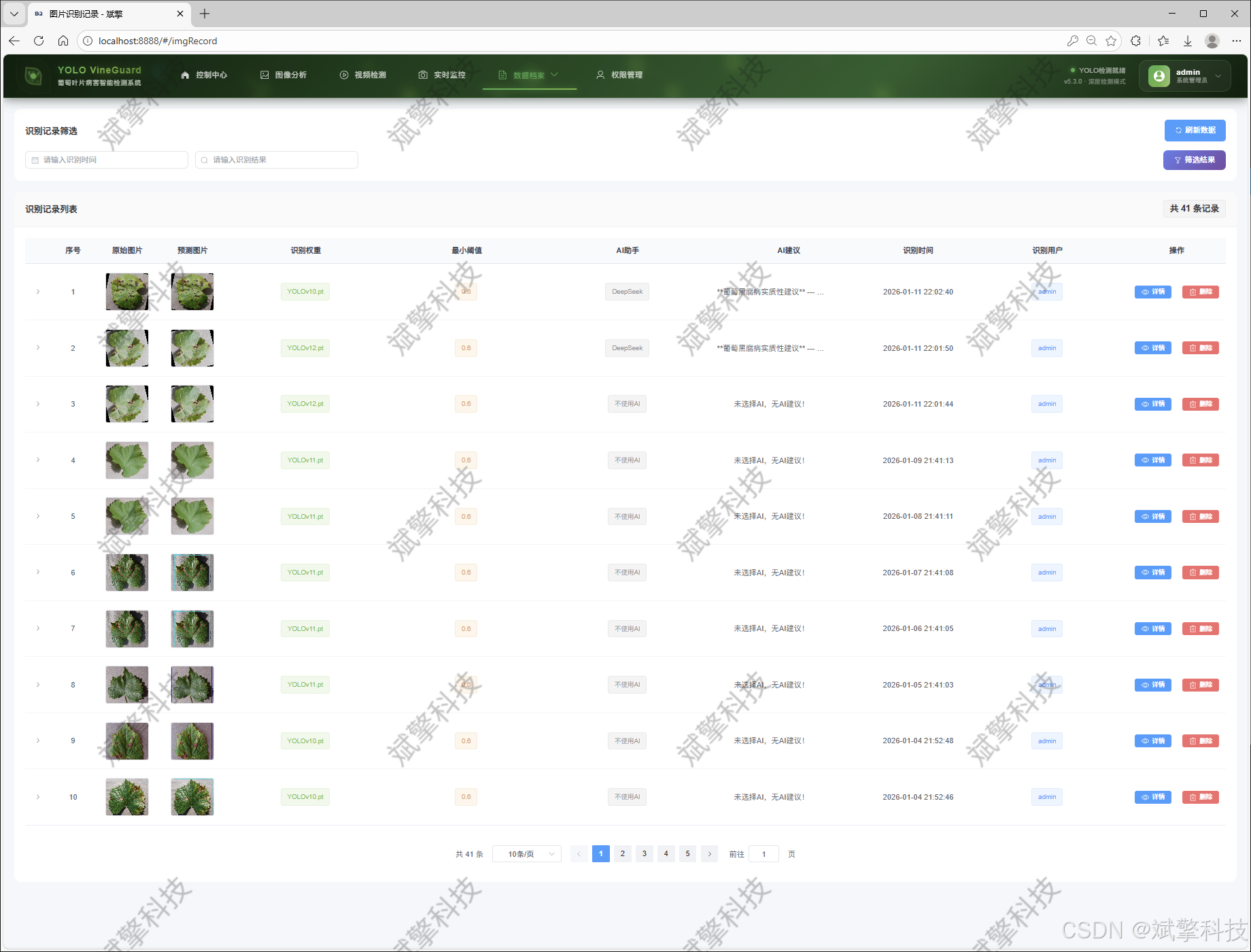
Task: Reload the page with refresh icon
Action: pyautogui.click(x=39, y=41)
